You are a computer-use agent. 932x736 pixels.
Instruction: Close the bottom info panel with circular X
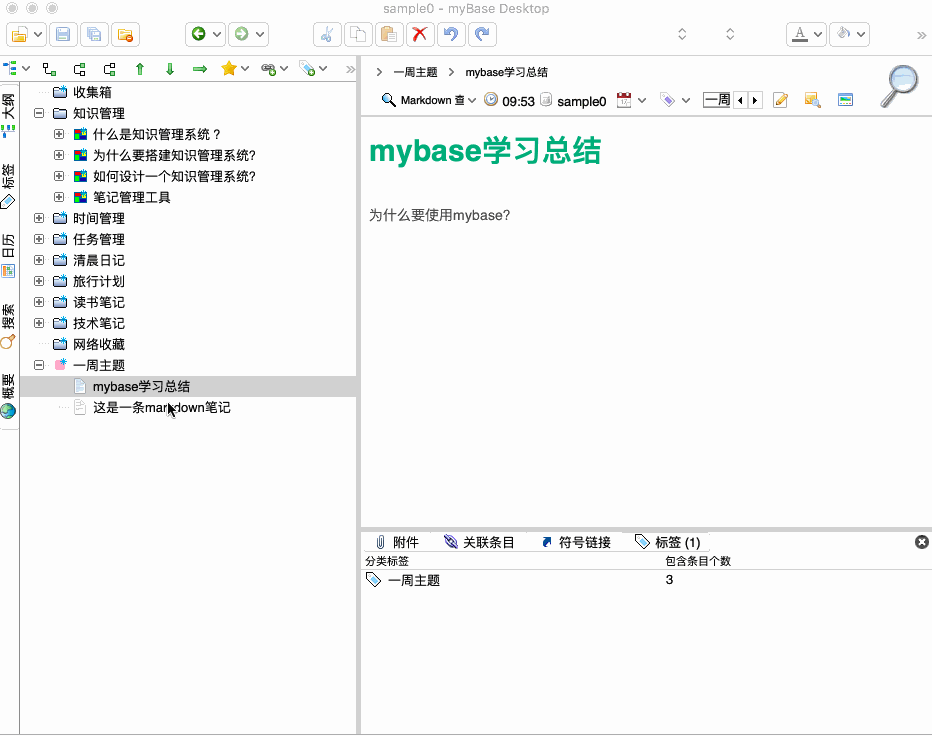[x=921, y=541]
